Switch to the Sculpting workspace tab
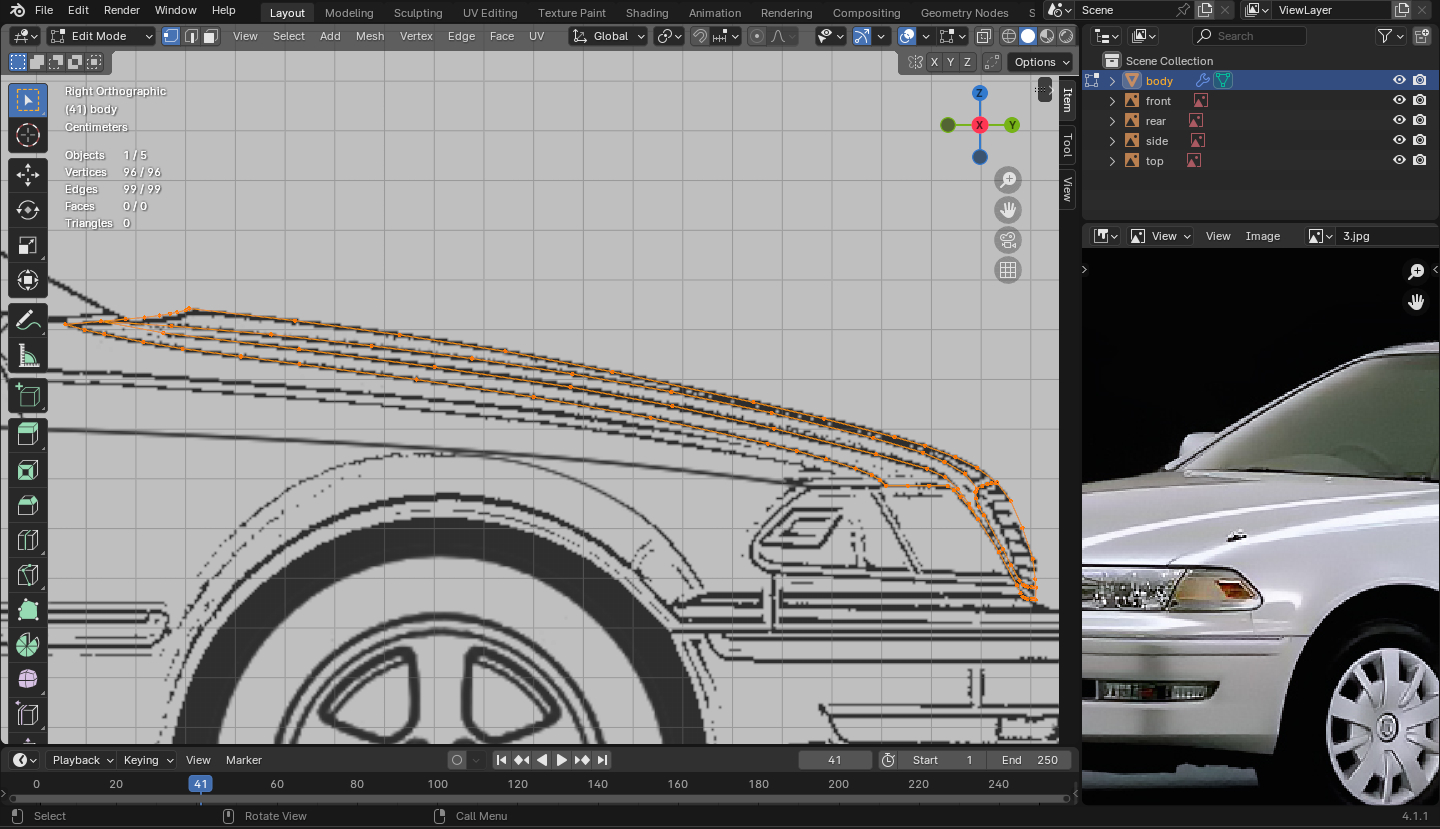This screenshot has width=1440, height=829. pos(418,13)
